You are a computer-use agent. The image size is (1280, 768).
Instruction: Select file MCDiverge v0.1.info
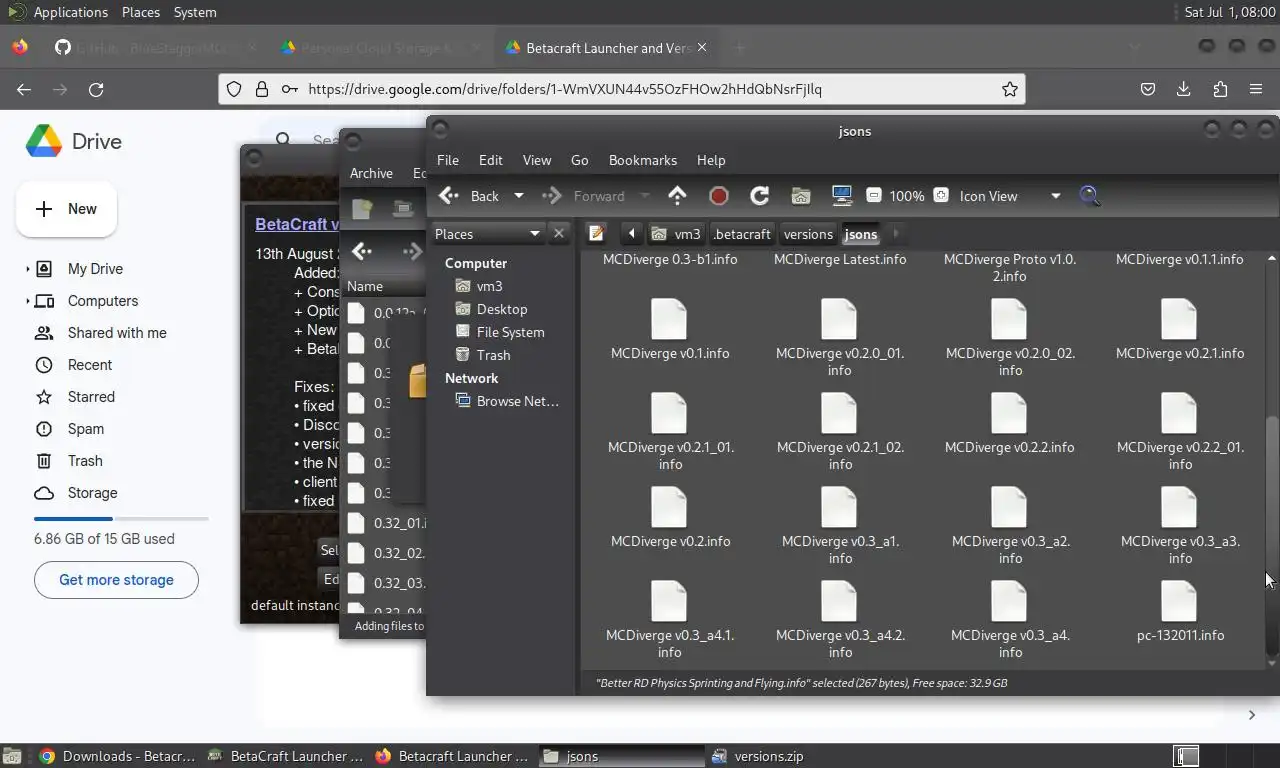(669, 330)
